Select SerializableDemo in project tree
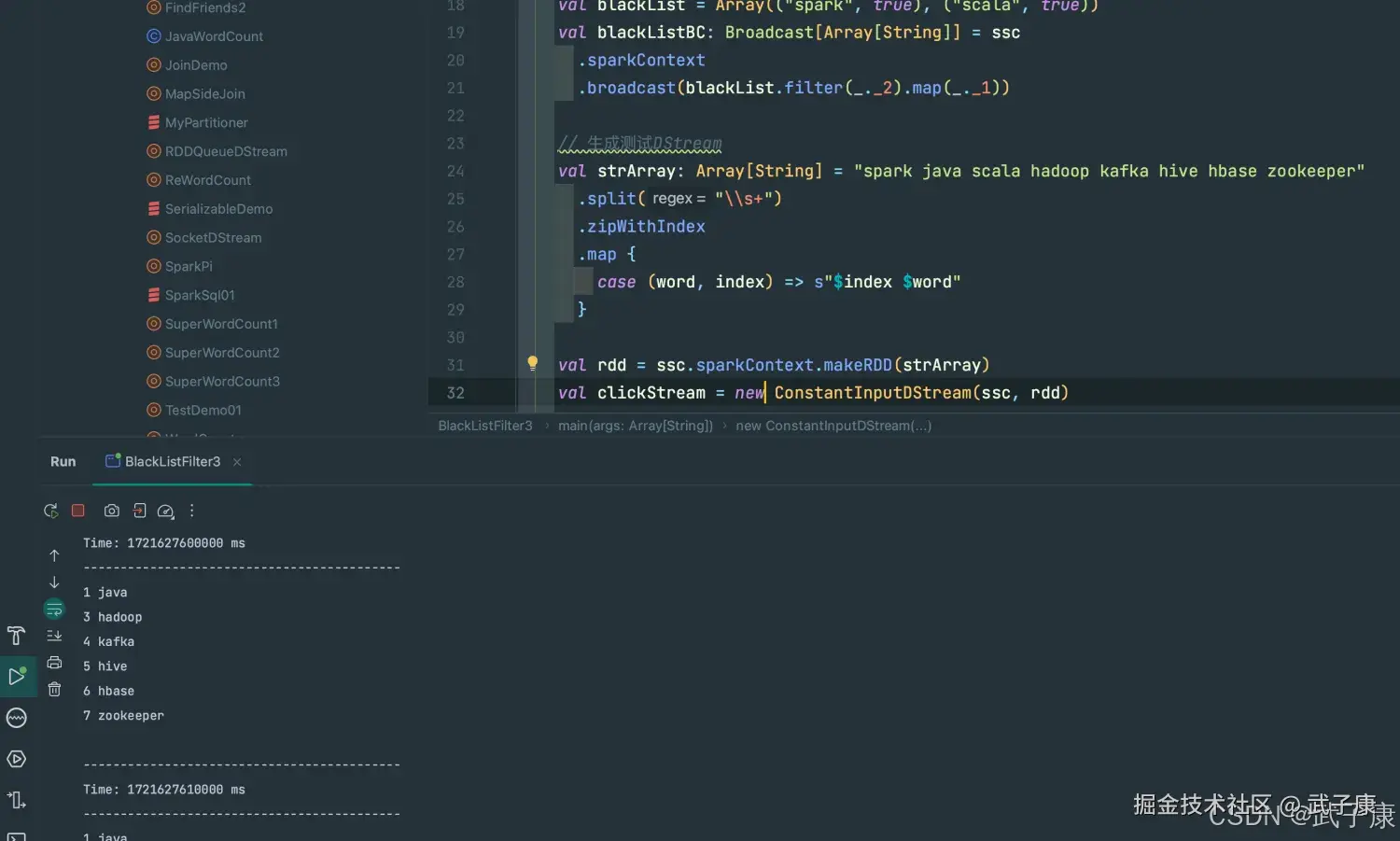 coord(219,209)
